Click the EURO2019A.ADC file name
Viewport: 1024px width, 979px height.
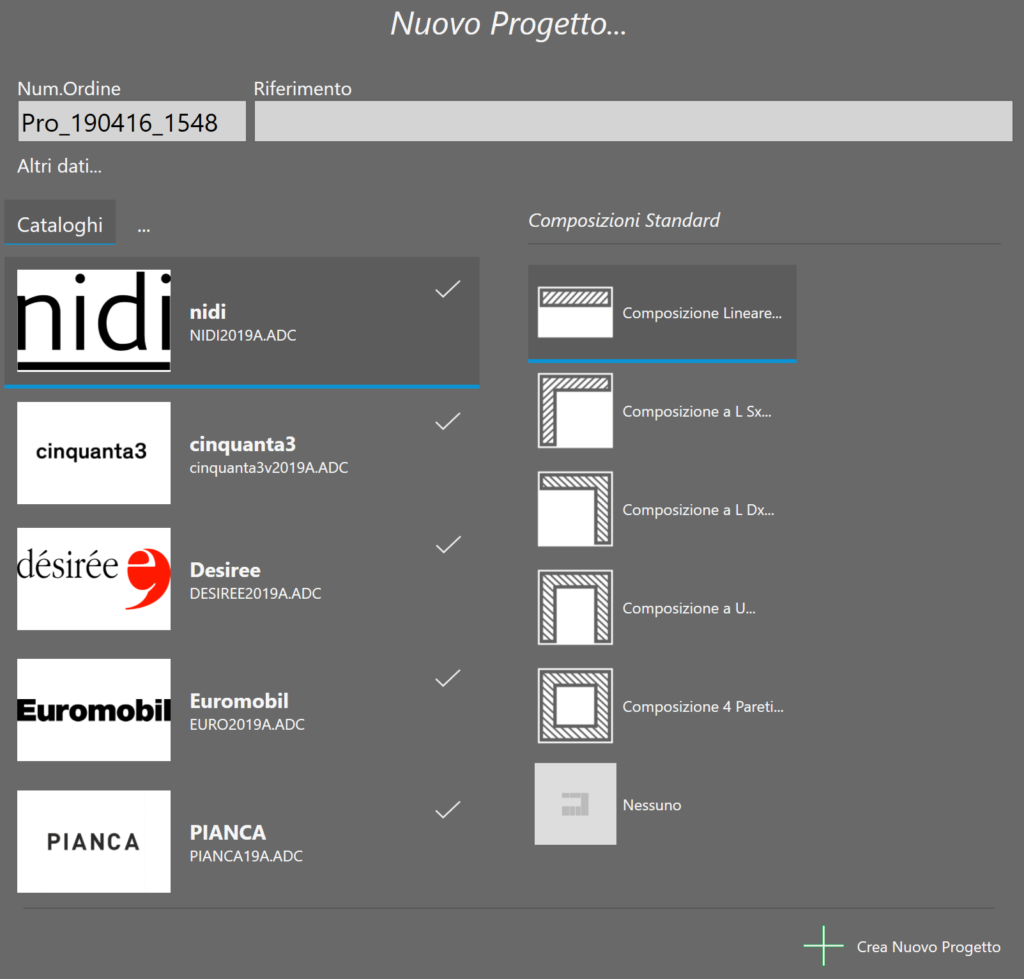[x=247, y=724]
